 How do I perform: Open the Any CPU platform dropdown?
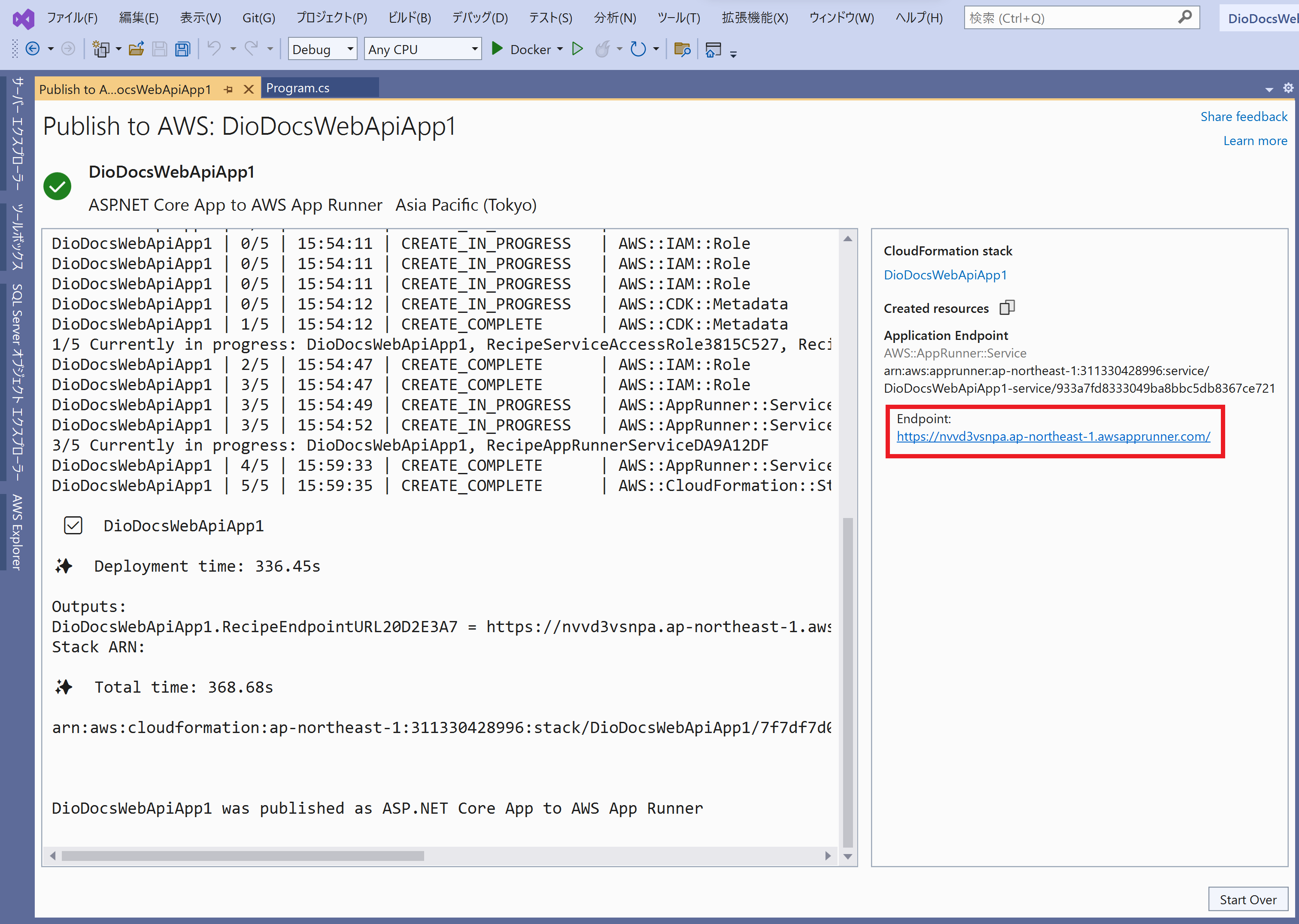click(x=423, y=49)
